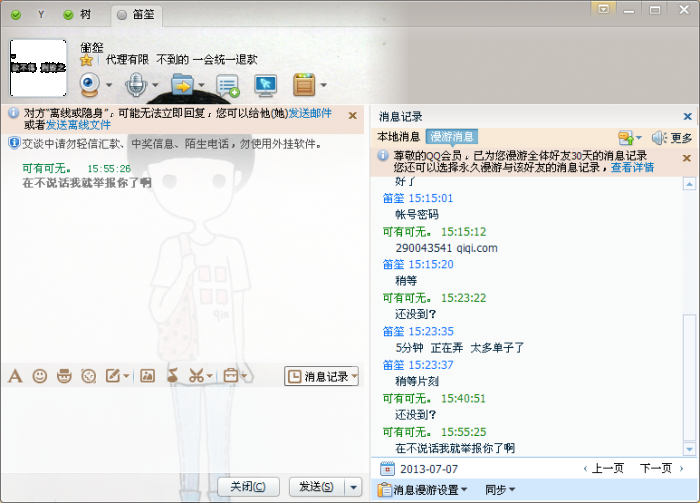Click the yellow star level icon

tap(87, 60)
